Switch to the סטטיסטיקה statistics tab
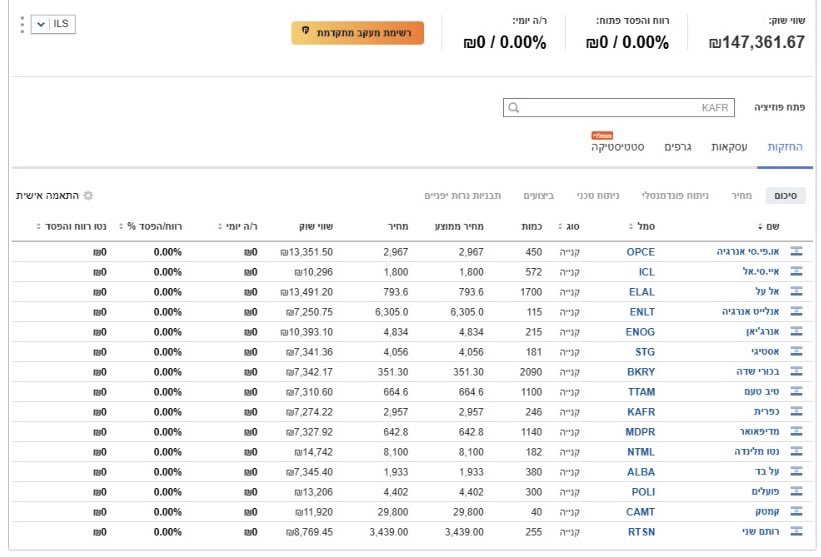 click(617, 147)
